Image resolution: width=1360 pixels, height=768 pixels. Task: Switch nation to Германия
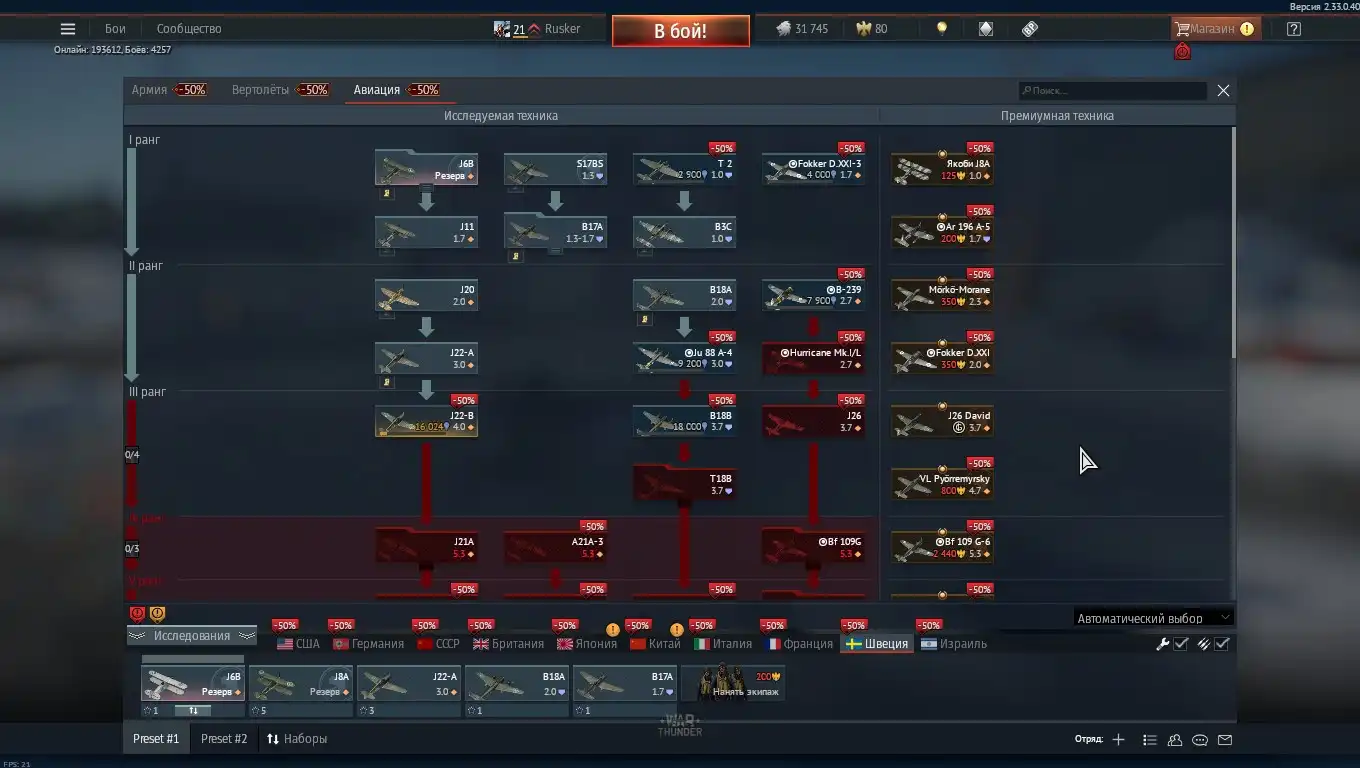pos(368,644)
